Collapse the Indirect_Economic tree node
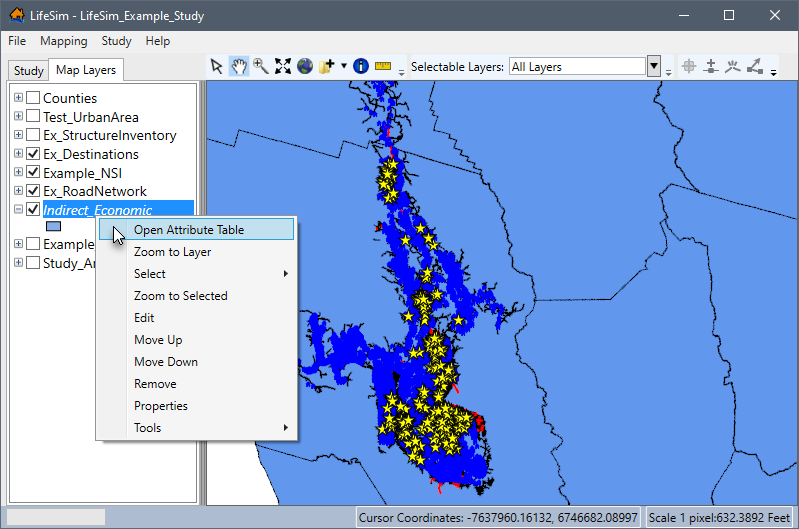This screenshot has width=799, height=529. tap(18, 209)
